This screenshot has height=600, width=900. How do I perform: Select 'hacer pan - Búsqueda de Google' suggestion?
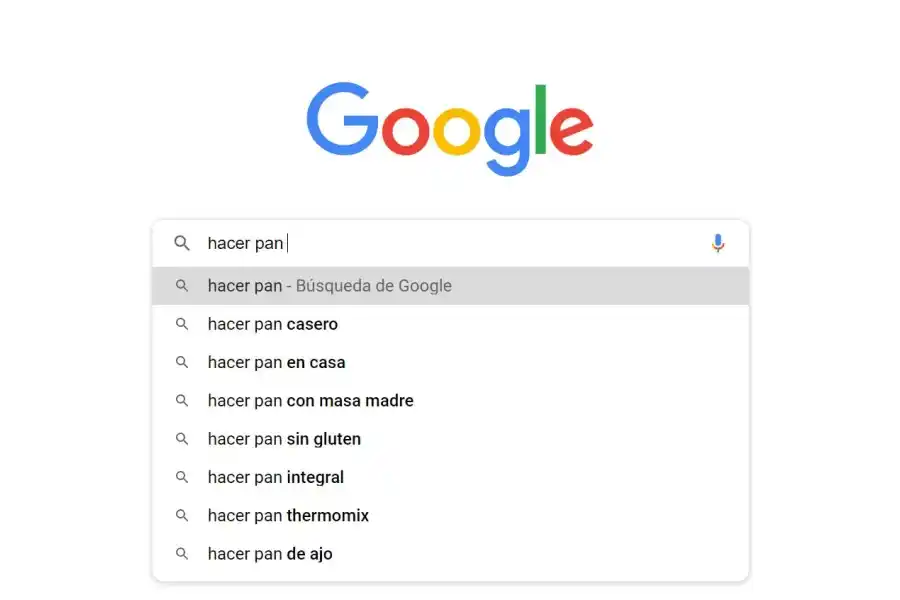tap(330, 286)
